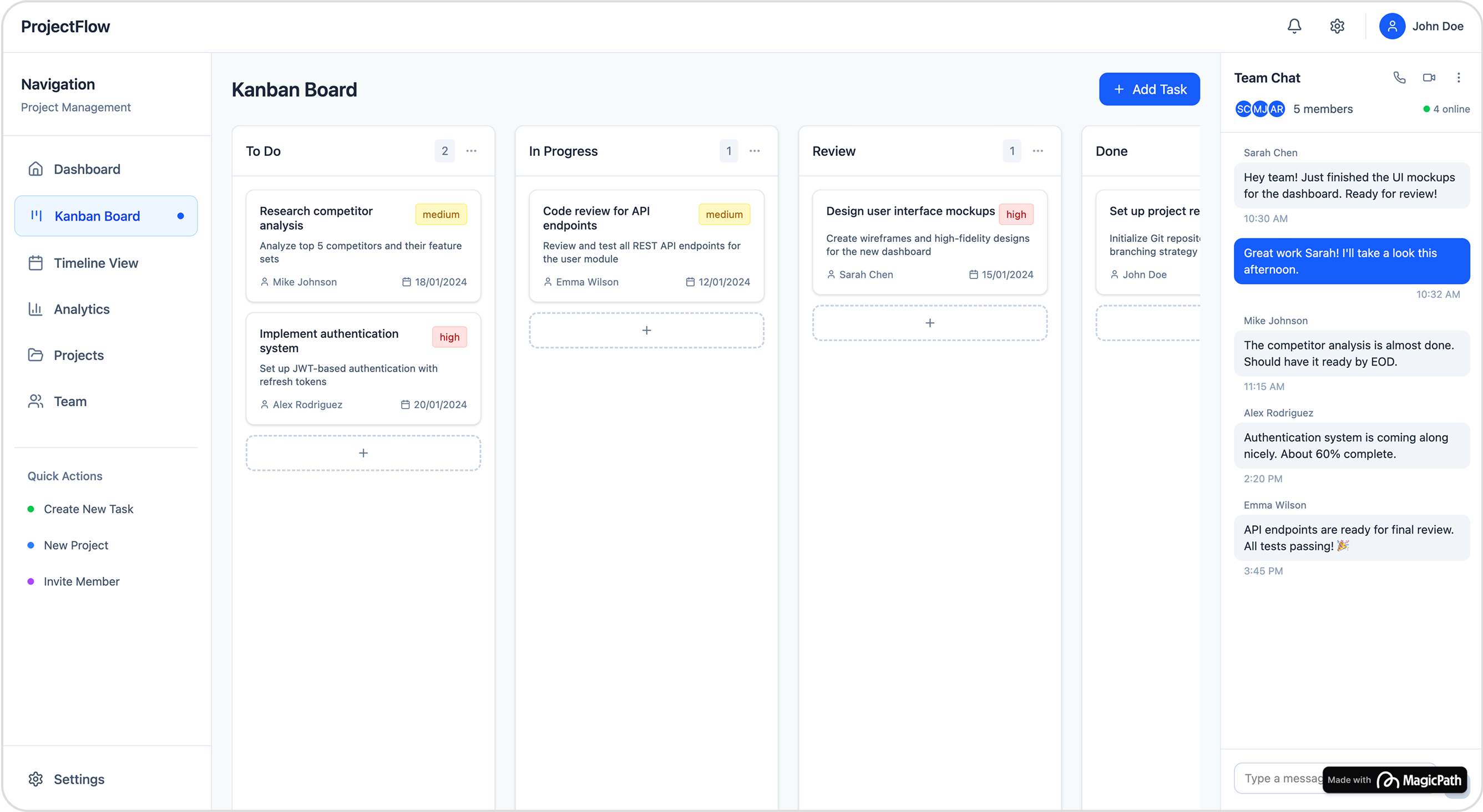Start a voice call in Team Chat
The width and height of the screenshot is (1483, 812).
tap(1399, 78)
